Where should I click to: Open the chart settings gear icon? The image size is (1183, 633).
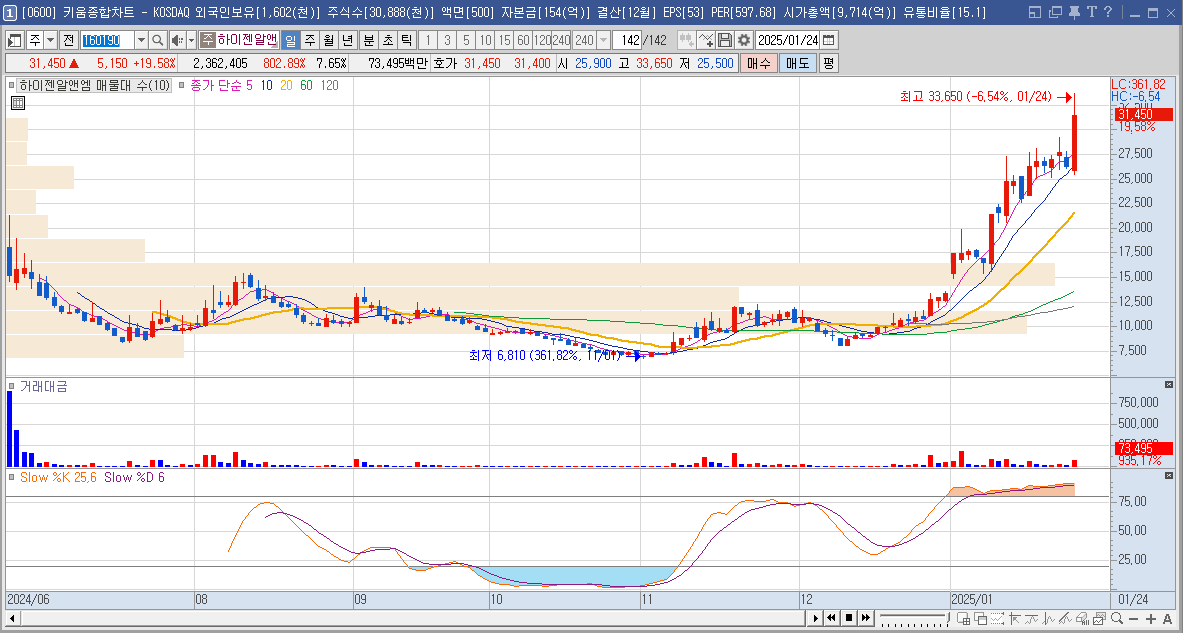coord(744,41)
